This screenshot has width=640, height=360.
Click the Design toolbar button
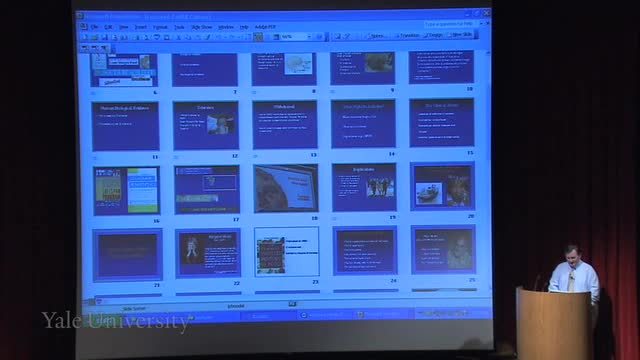tap(433, 36)
